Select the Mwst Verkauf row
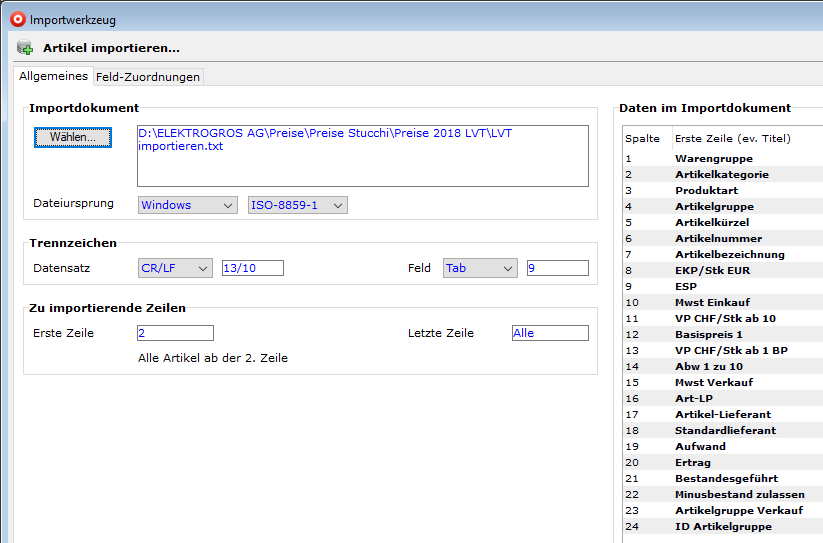 (714, 382)
